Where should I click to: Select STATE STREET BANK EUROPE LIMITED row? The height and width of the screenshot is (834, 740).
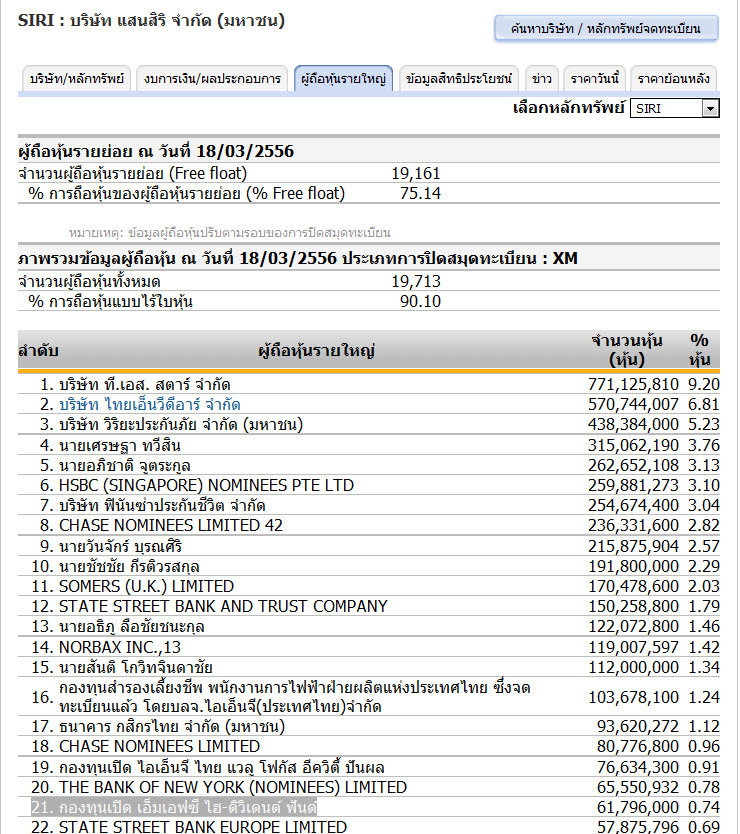pos(369,827)
